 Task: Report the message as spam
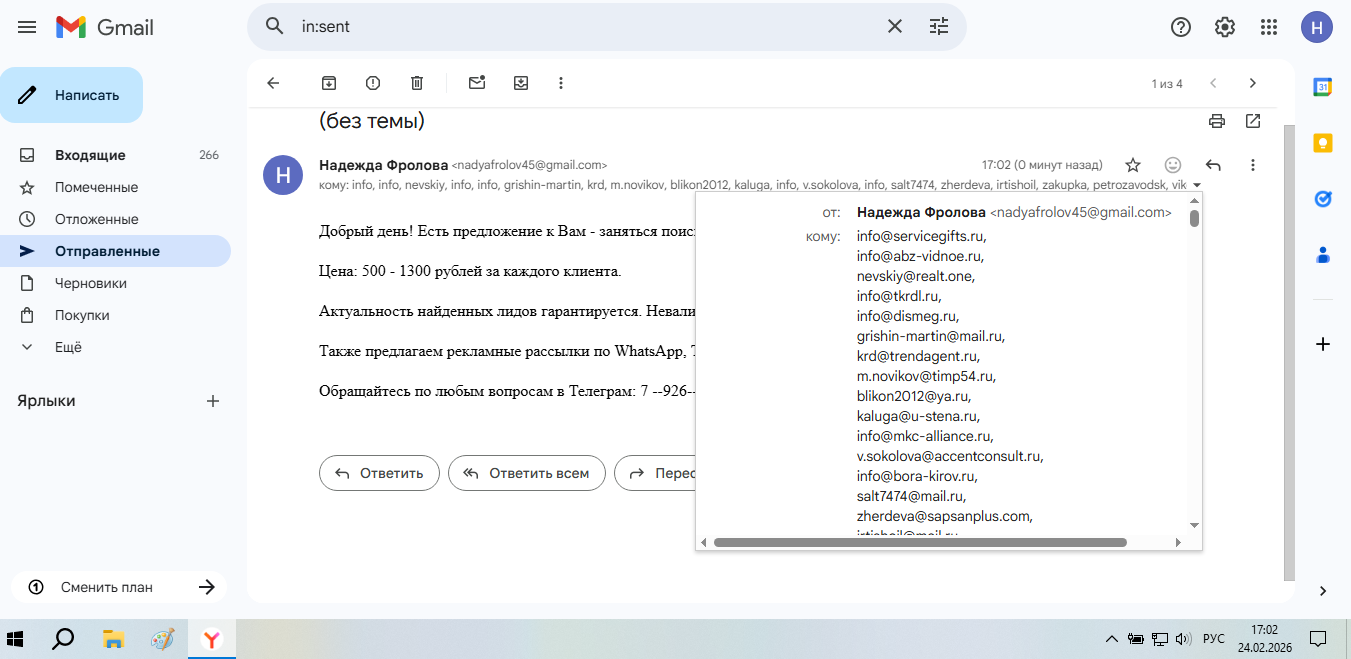click(373, 83)
